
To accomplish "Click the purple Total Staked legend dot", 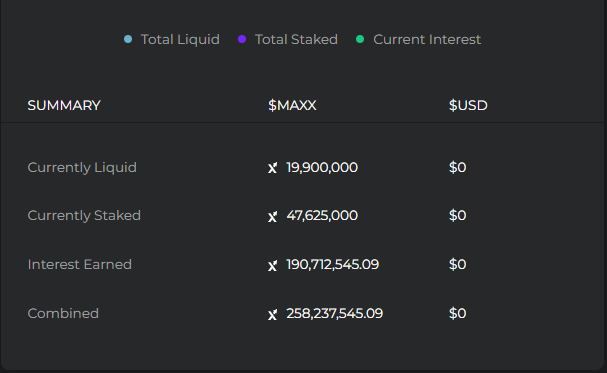I will pyautogui.click(x=242, y=39).
